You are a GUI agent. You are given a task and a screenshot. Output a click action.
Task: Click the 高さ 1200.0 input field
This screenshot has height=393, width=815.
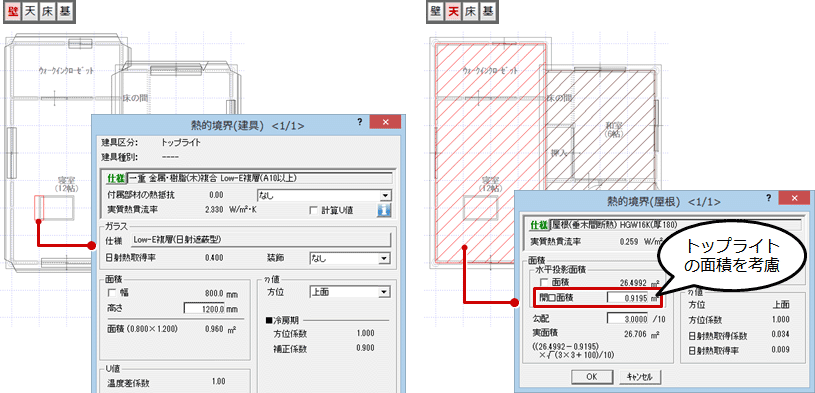point(204,308)
